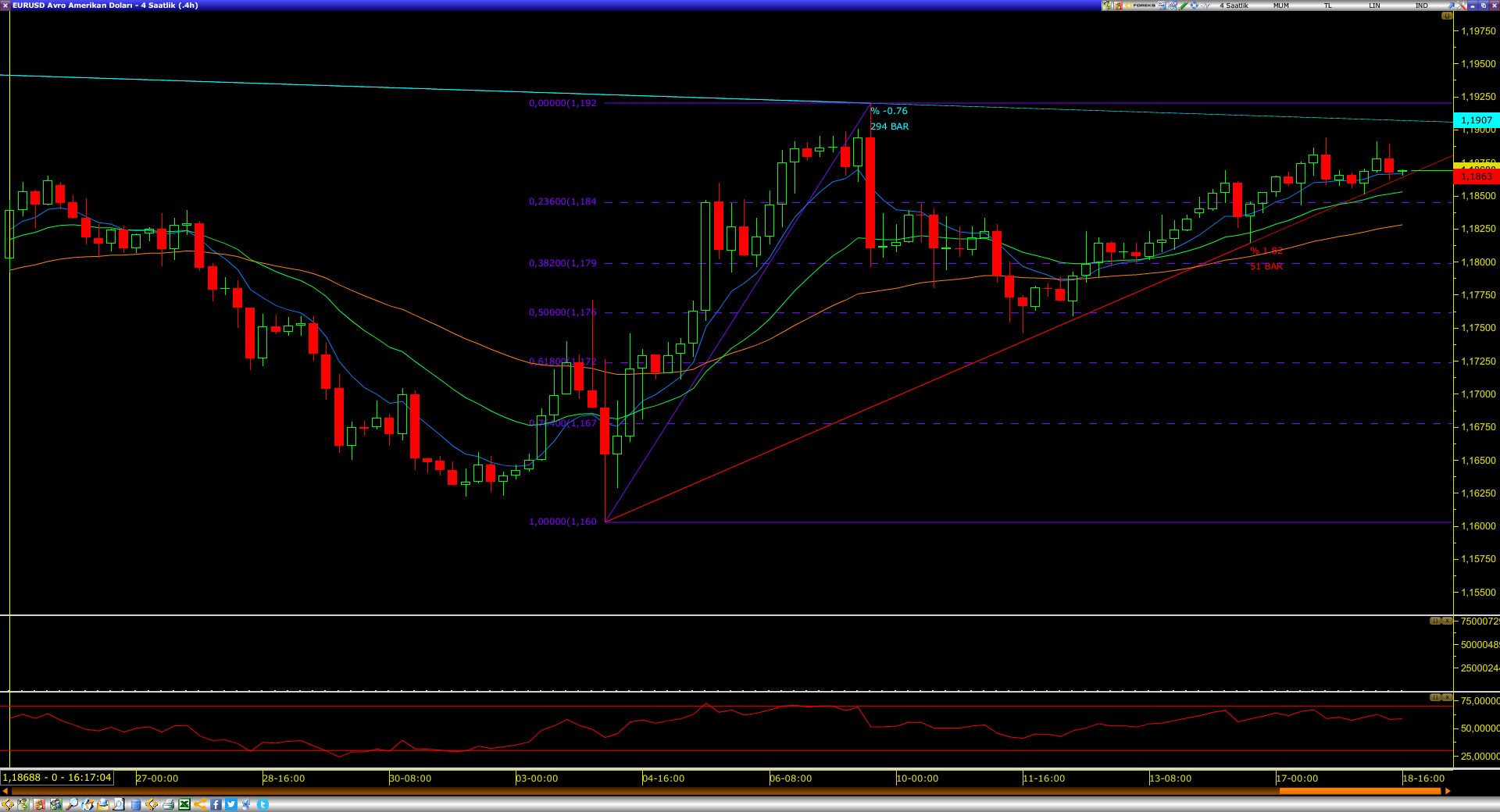The width and height of the screenshot is (1500, 812).
Task: Export data to Excel icon
Action: pyautogui.click(x=184, y=804)
